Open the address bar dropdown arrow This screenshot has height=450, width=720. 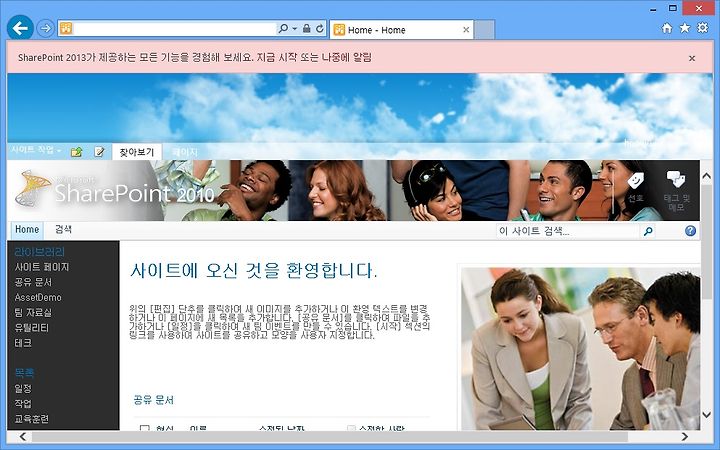(294, 29)
